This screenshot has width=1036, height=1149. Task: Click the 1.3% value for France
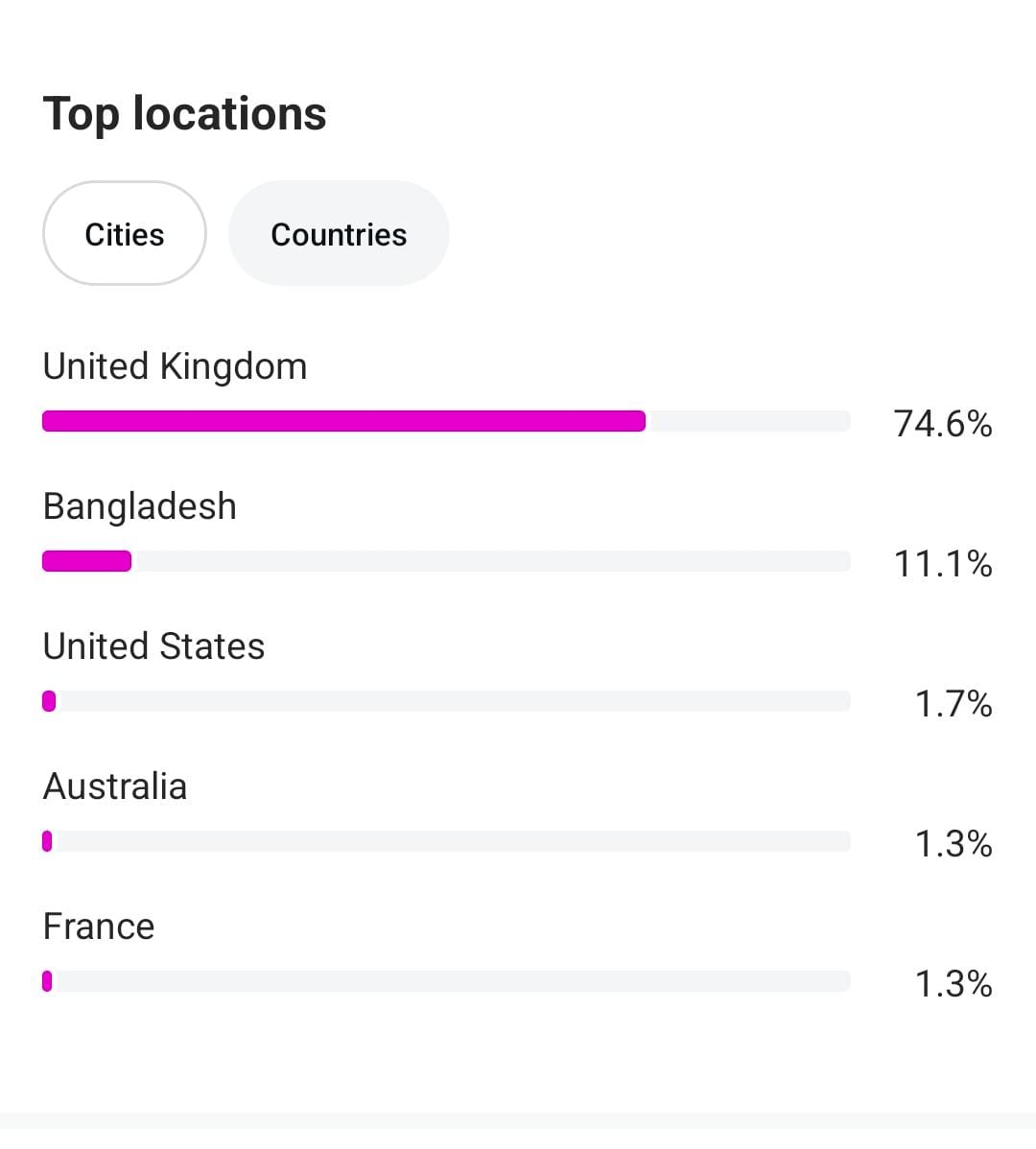pos(954,983)
